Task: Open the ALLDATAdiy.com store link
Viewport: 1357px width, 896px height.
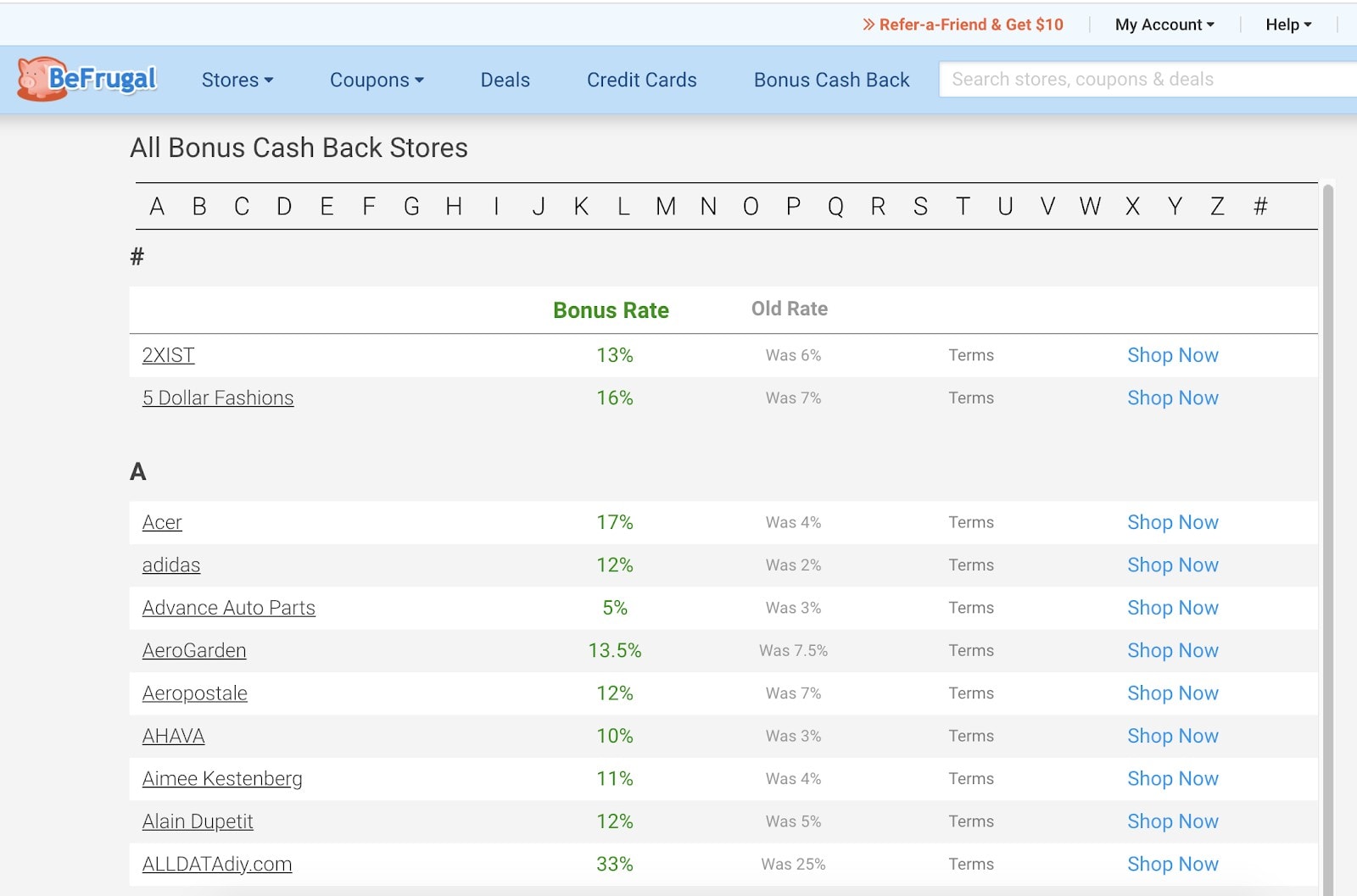Action: (x=217, y=864)
